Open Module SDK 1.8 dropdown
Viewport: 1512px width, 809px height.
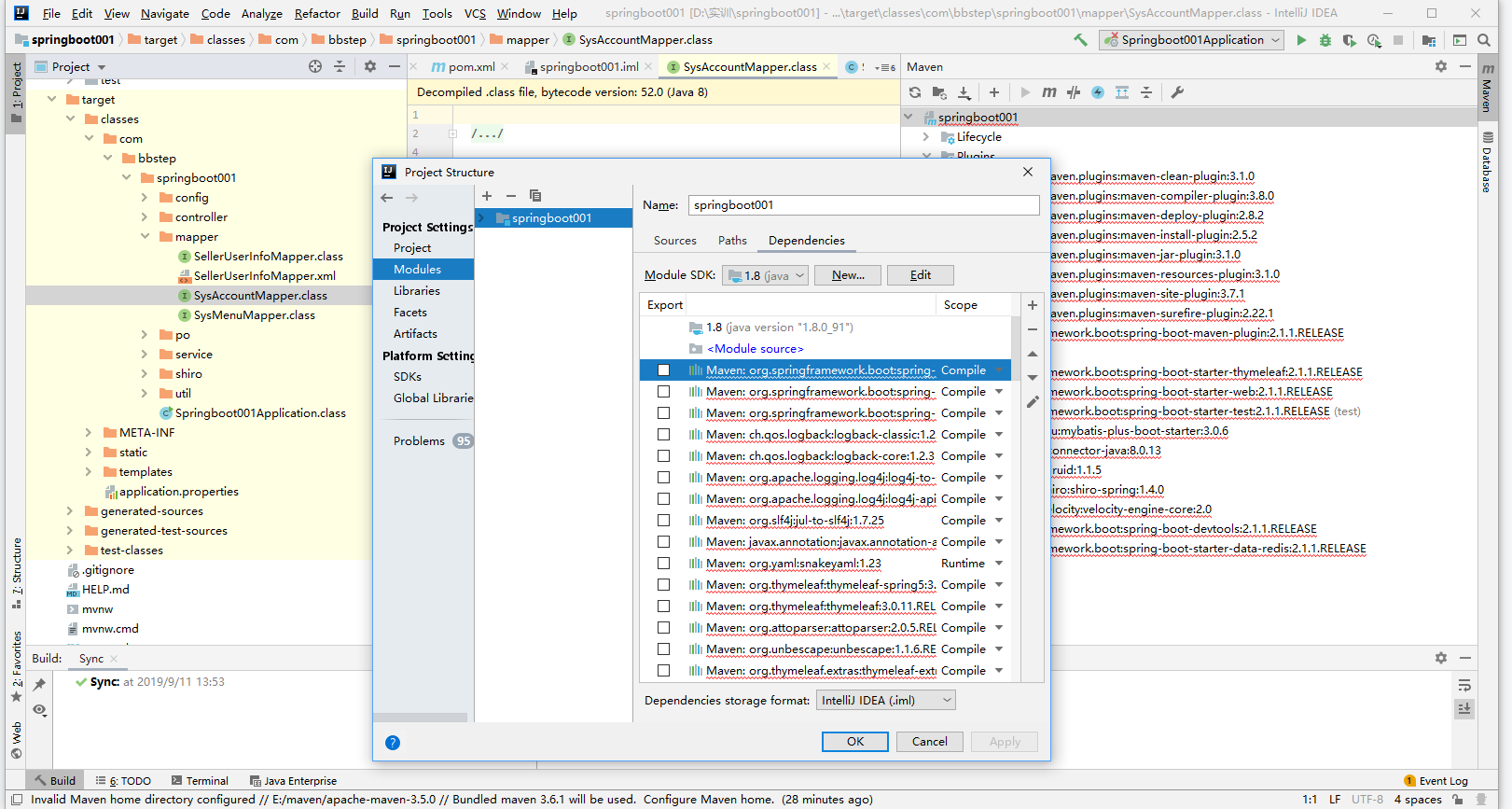[x=765, y=275]
